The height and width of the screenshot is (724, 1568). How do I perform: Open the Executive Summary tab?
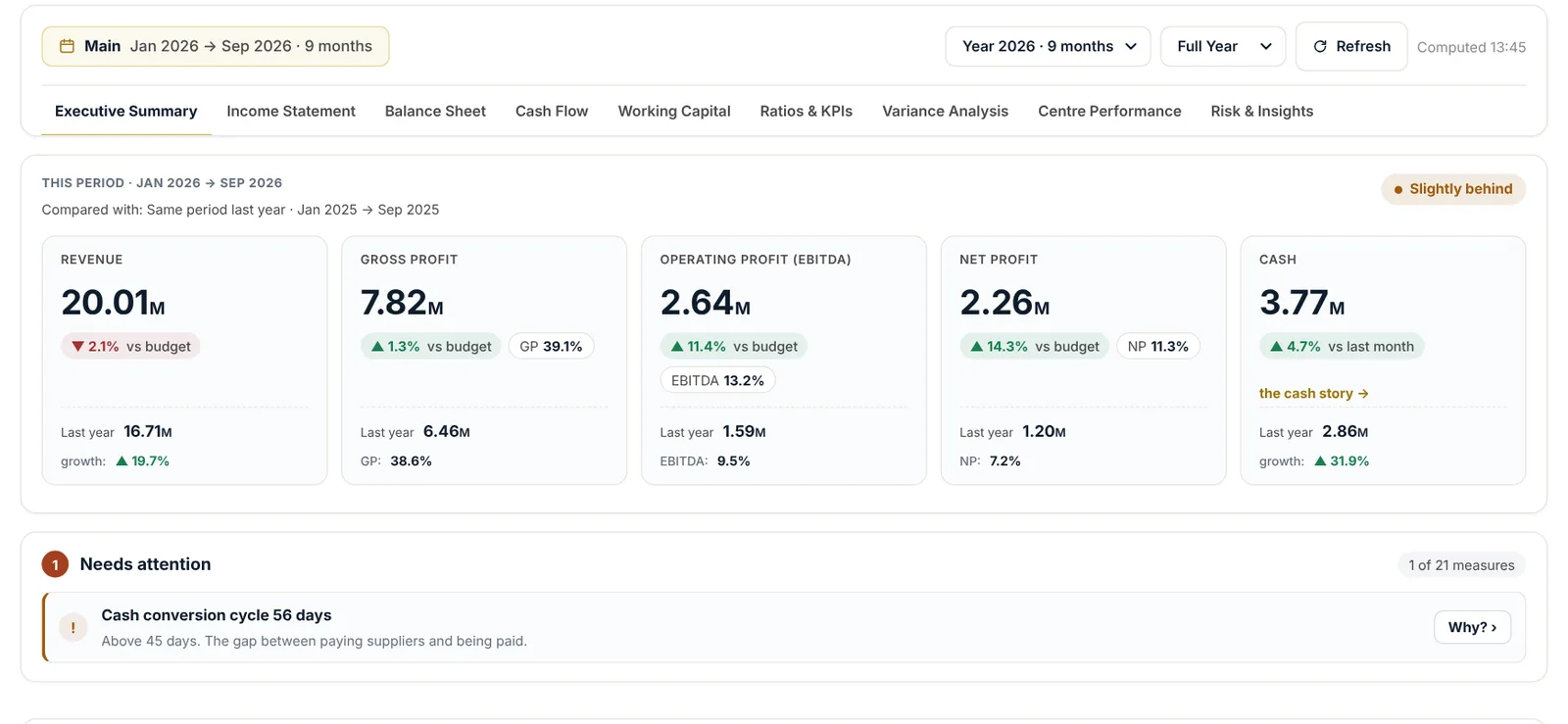[126, 111]
